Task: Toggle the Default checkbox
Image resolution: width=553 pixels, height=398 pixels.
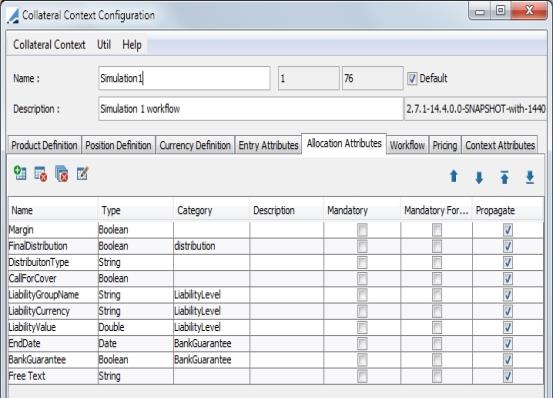Action: [x=412, y=78]
